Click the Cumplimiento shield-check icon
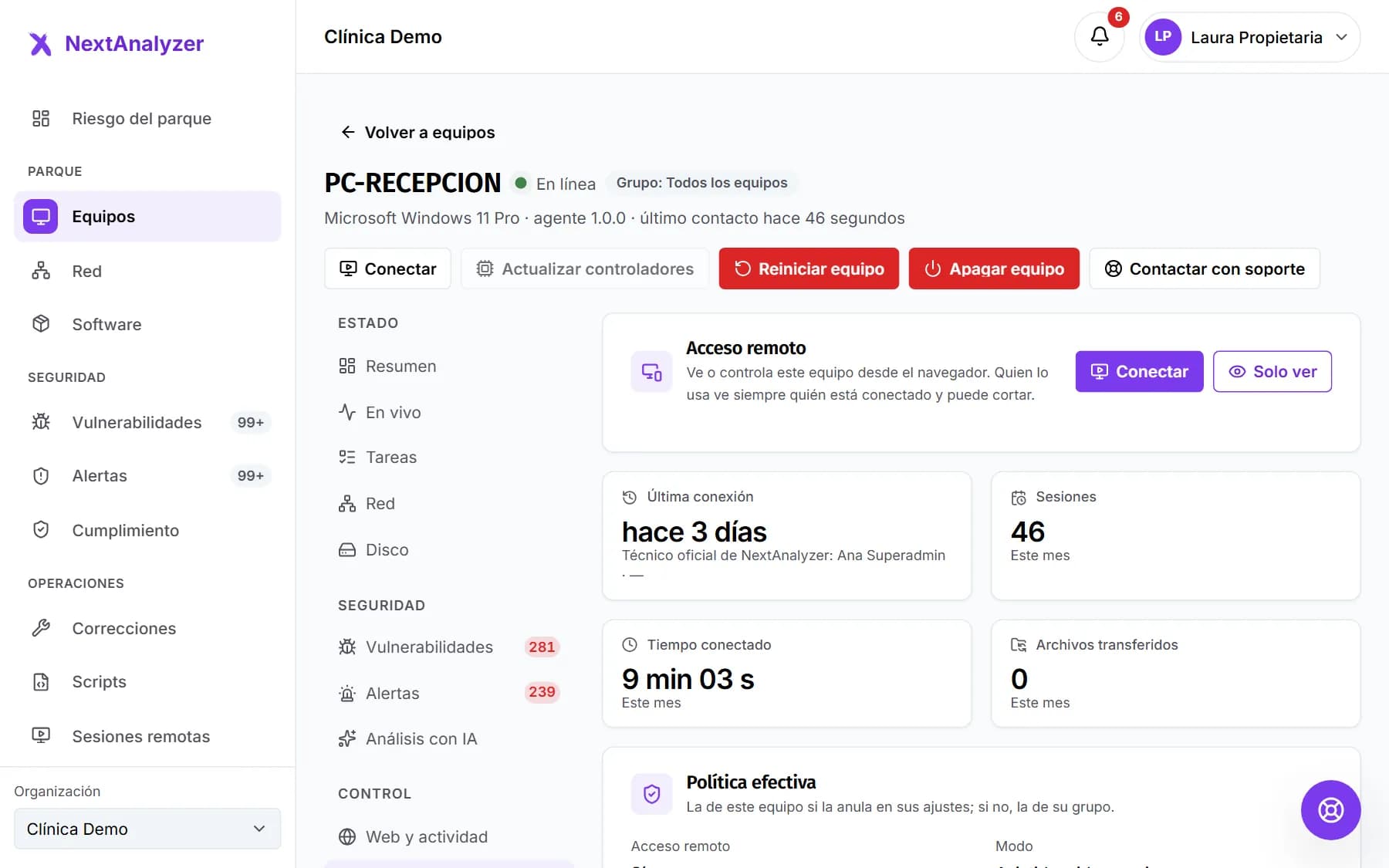 click(41, 530)
